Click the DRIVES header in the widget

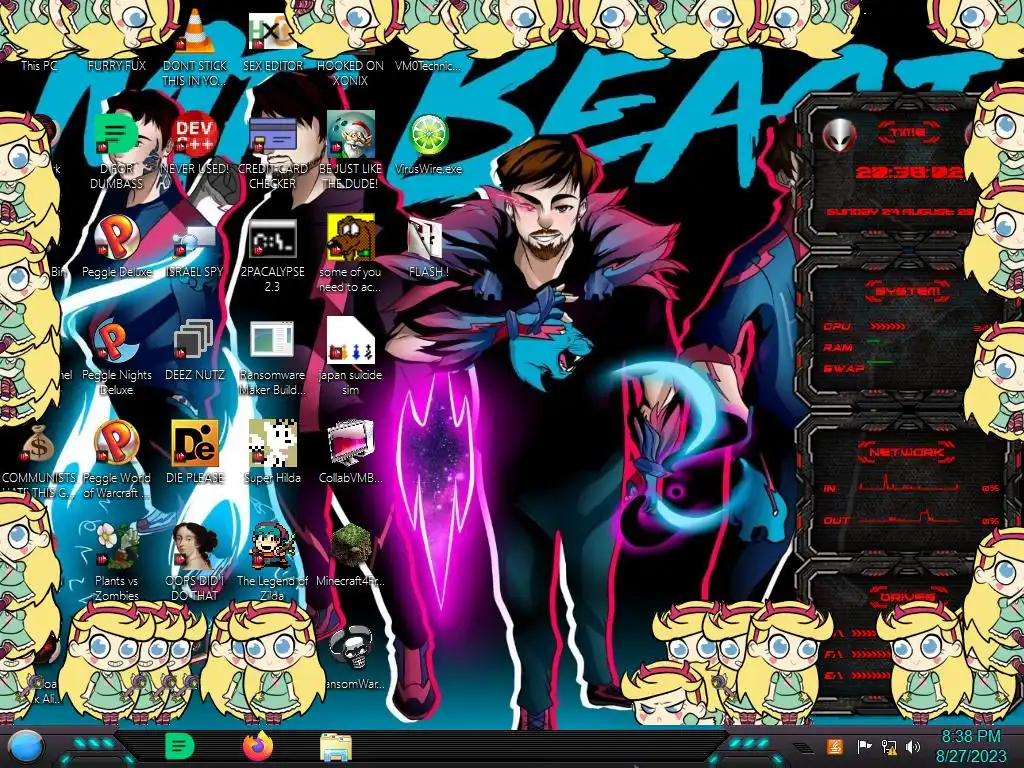pyautogui.click(x=906, y=596)
